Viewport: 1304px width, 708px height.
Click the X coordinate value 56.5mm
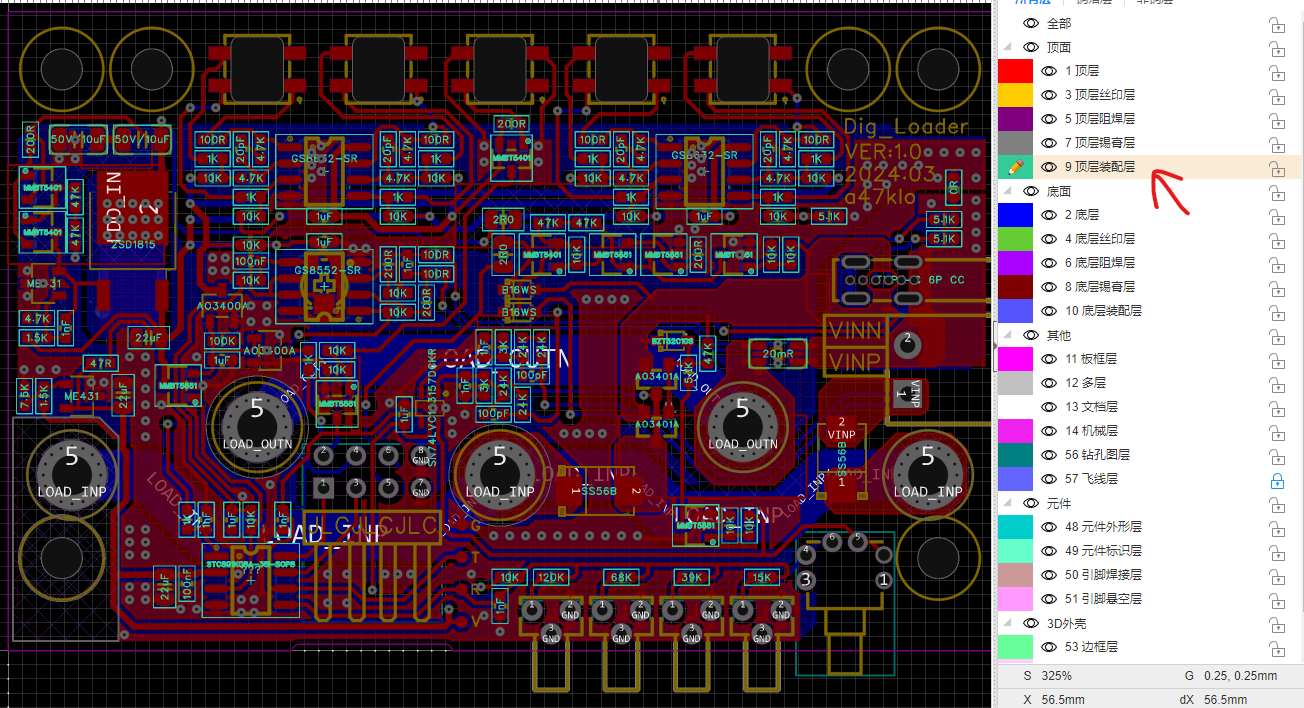pos(1063,700)
